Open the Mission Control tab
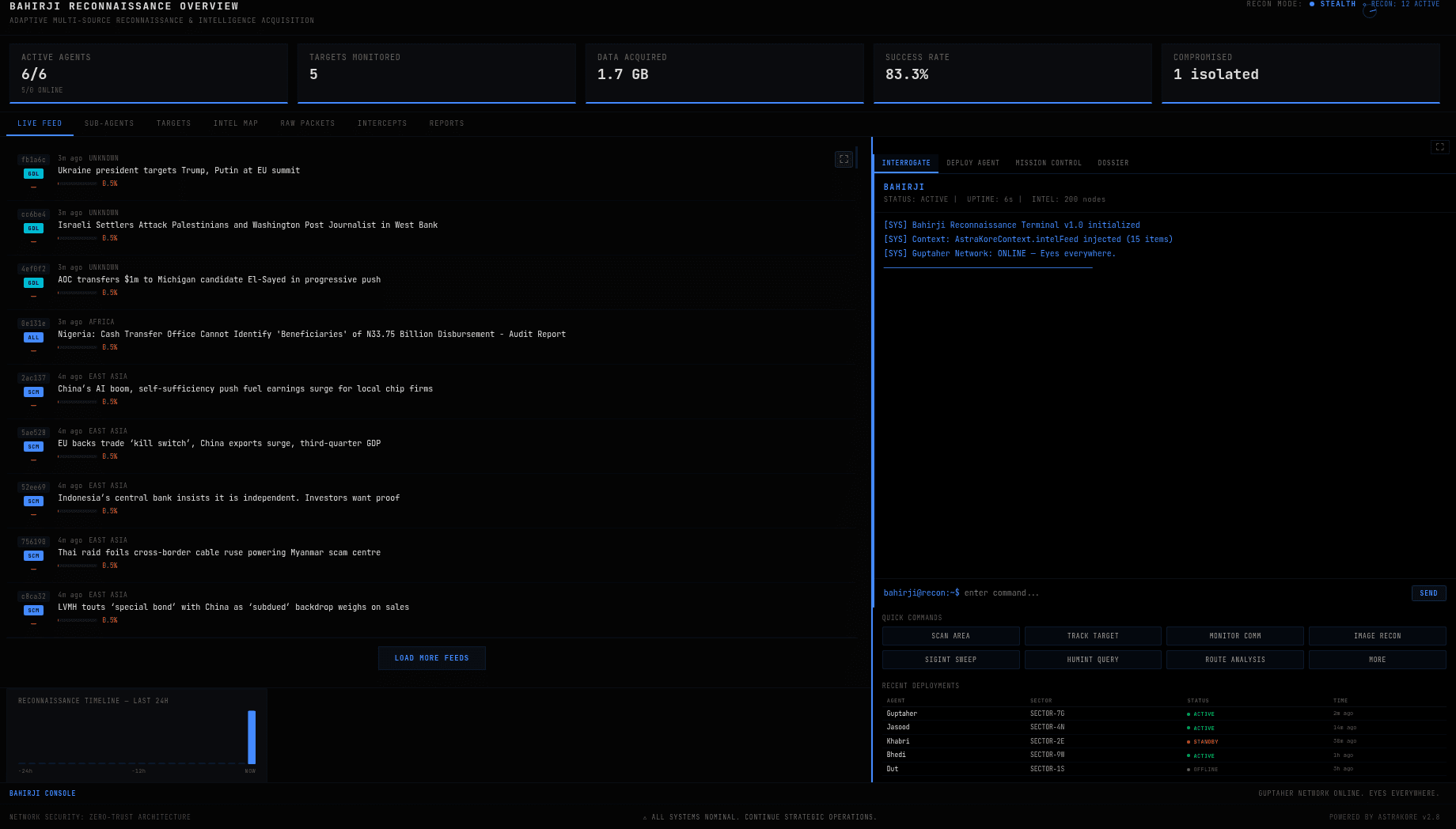Viewport: 1456px width, 829px height. tap(1048, 163)
